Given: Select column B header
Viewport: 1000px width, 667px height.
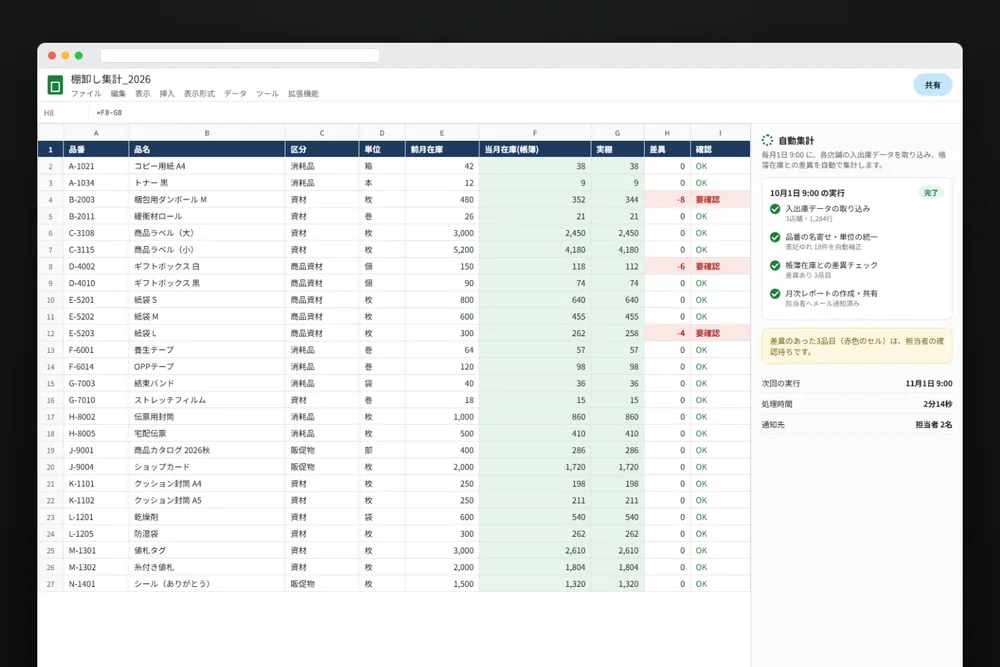Looking at the screenshot, I should coord(207,133).
